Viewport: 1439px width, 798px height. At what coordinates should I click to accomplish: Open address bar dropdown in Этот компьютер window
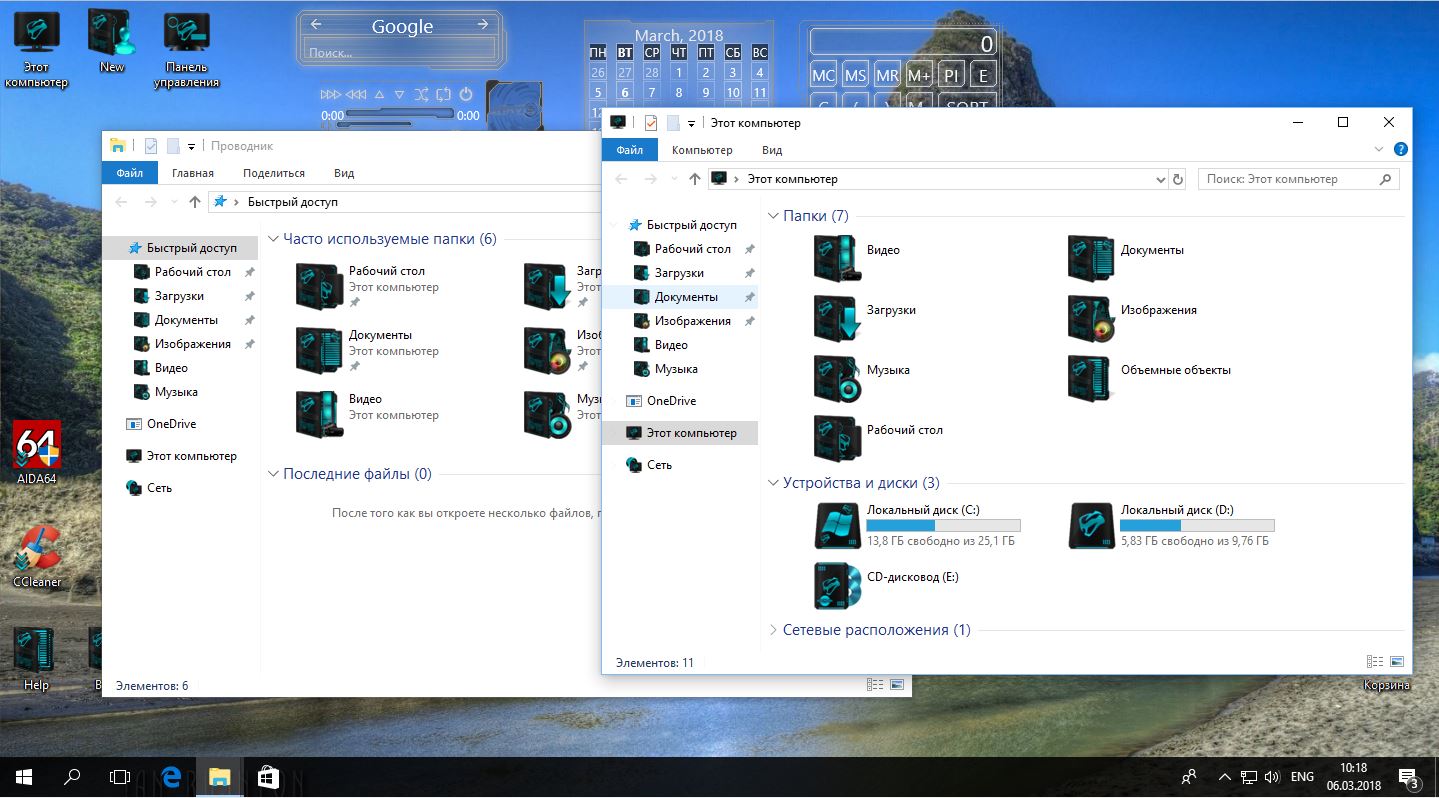1160,180
